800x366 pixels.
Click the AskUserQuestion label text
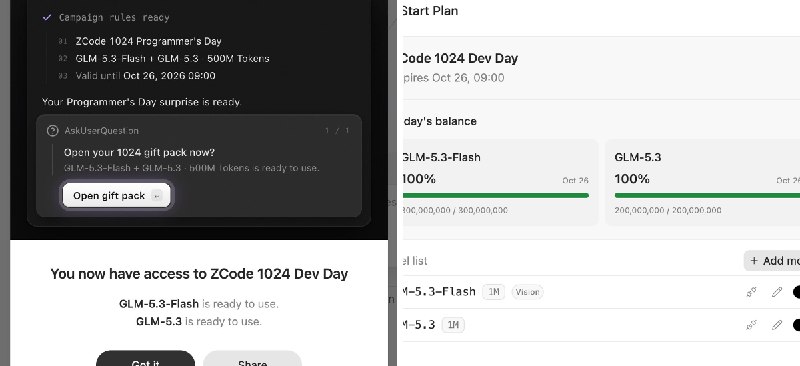pyautogui.click(x=101, y=131)
